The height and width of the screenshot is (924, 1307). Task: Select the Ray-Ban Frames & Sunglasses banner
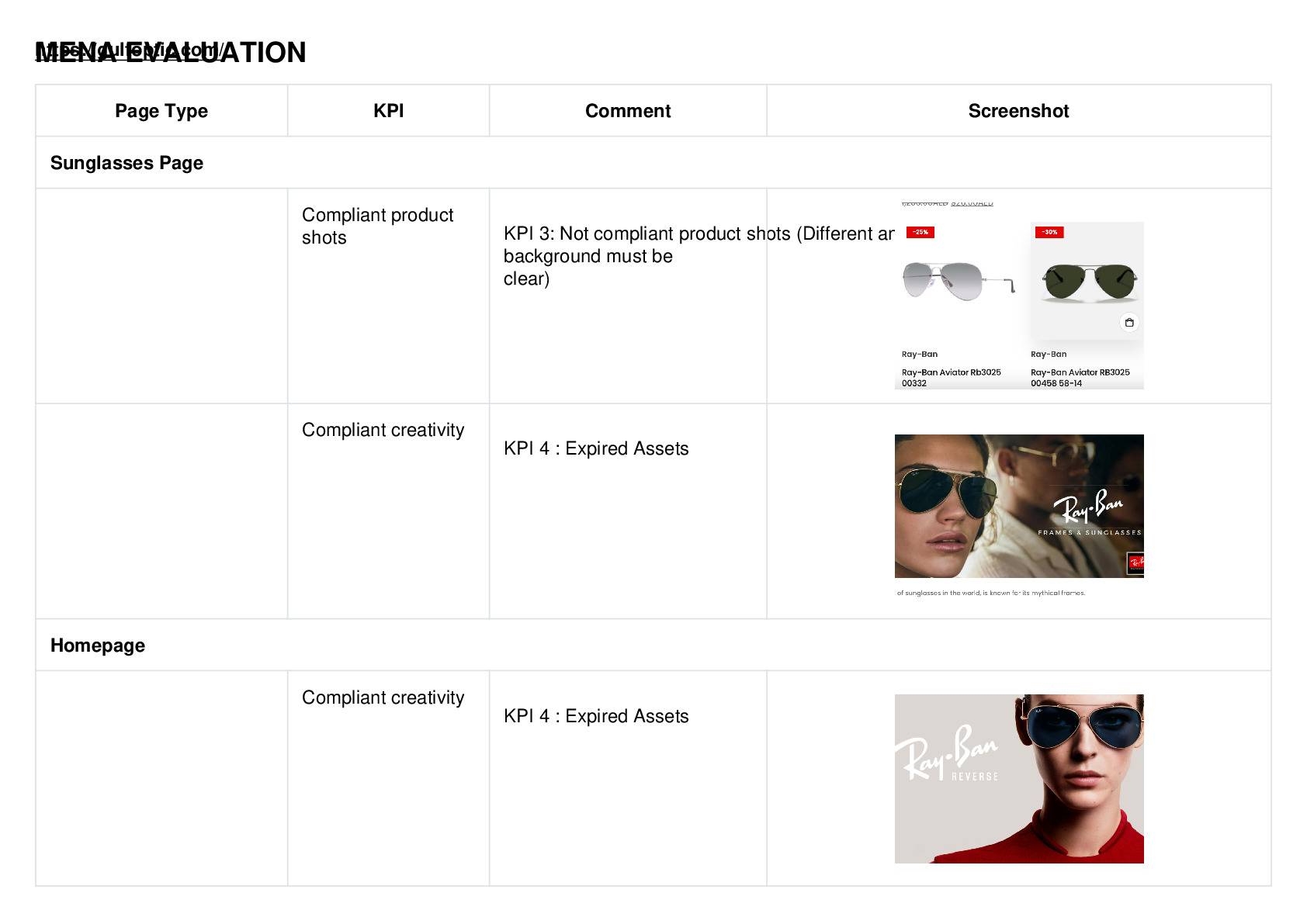click(x=1019, y=506)
